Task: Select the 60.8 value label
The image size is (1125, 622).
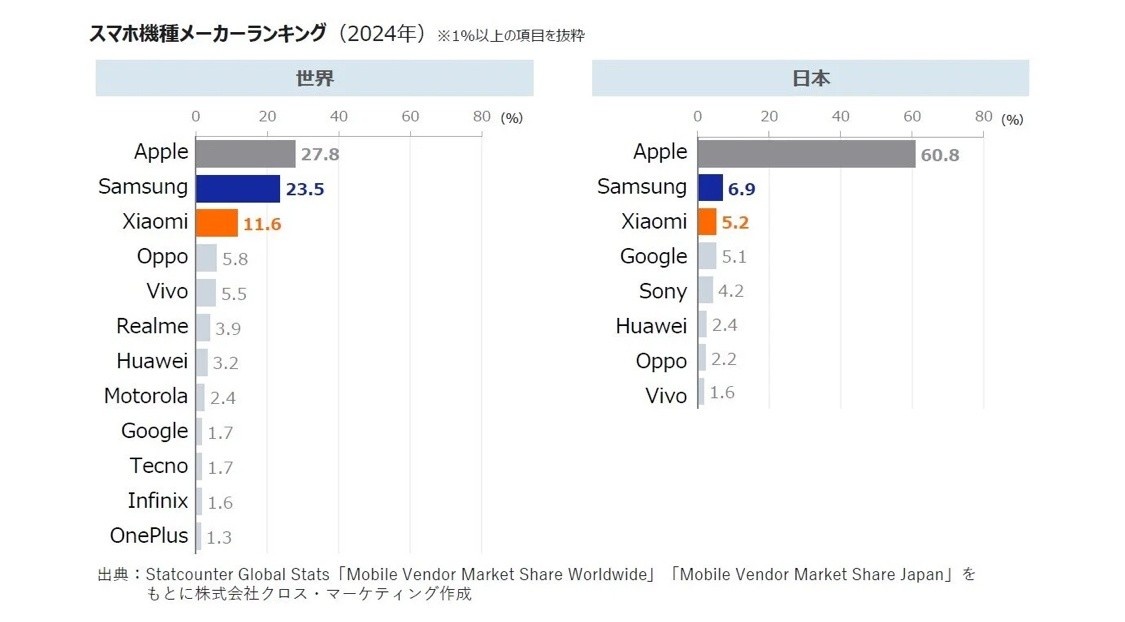Action: [939, 155]
